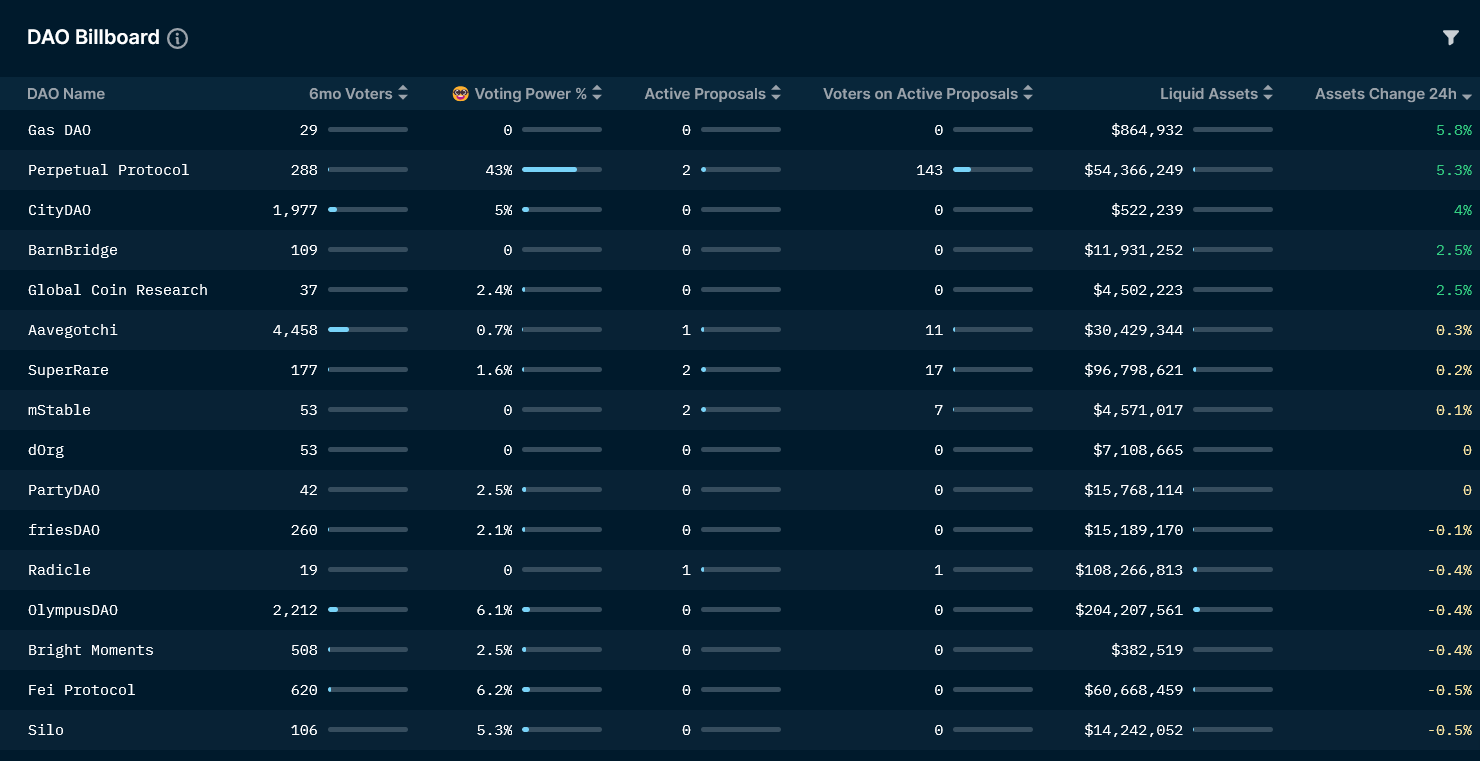Click OlympusDAO liquid assets bar
This screenshot has width=1480, height=761.
tap(1233, 610)
